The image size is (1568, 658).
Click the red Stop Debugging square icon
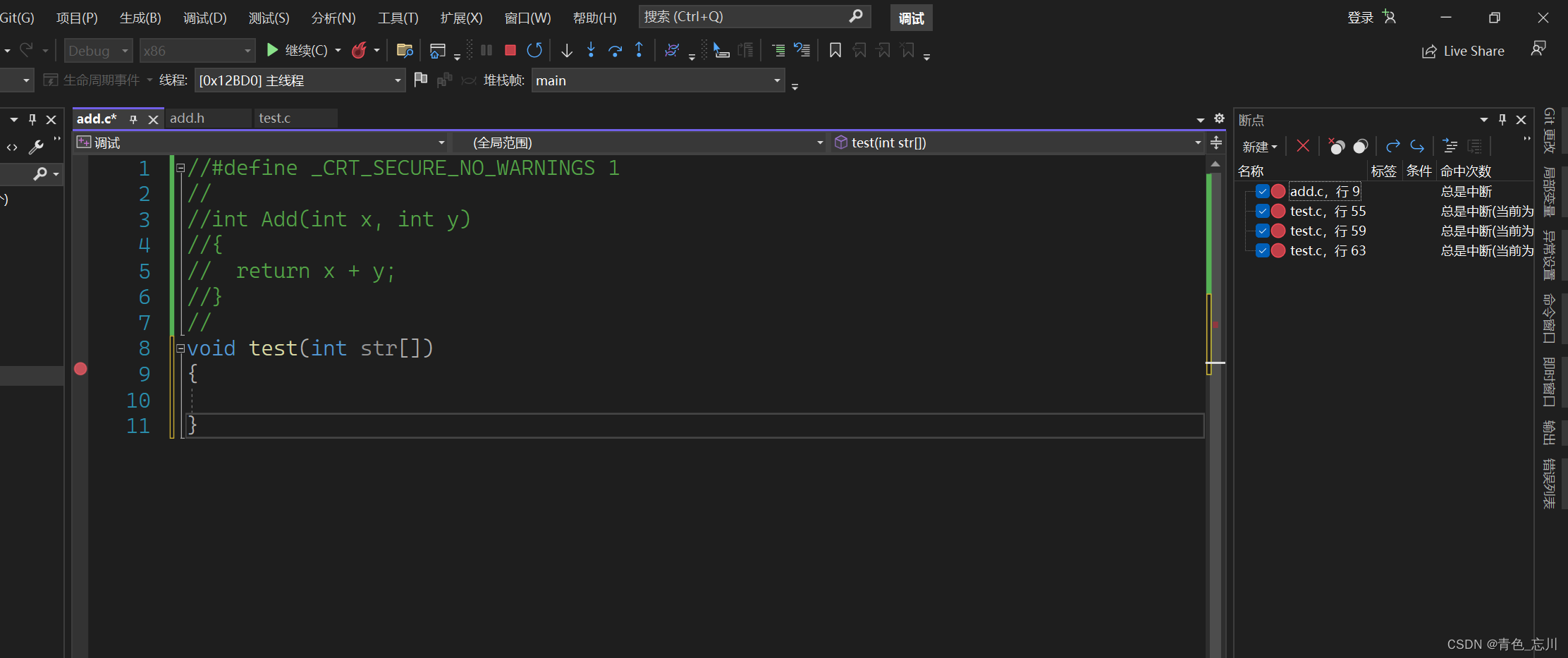[x=510, y=50]
